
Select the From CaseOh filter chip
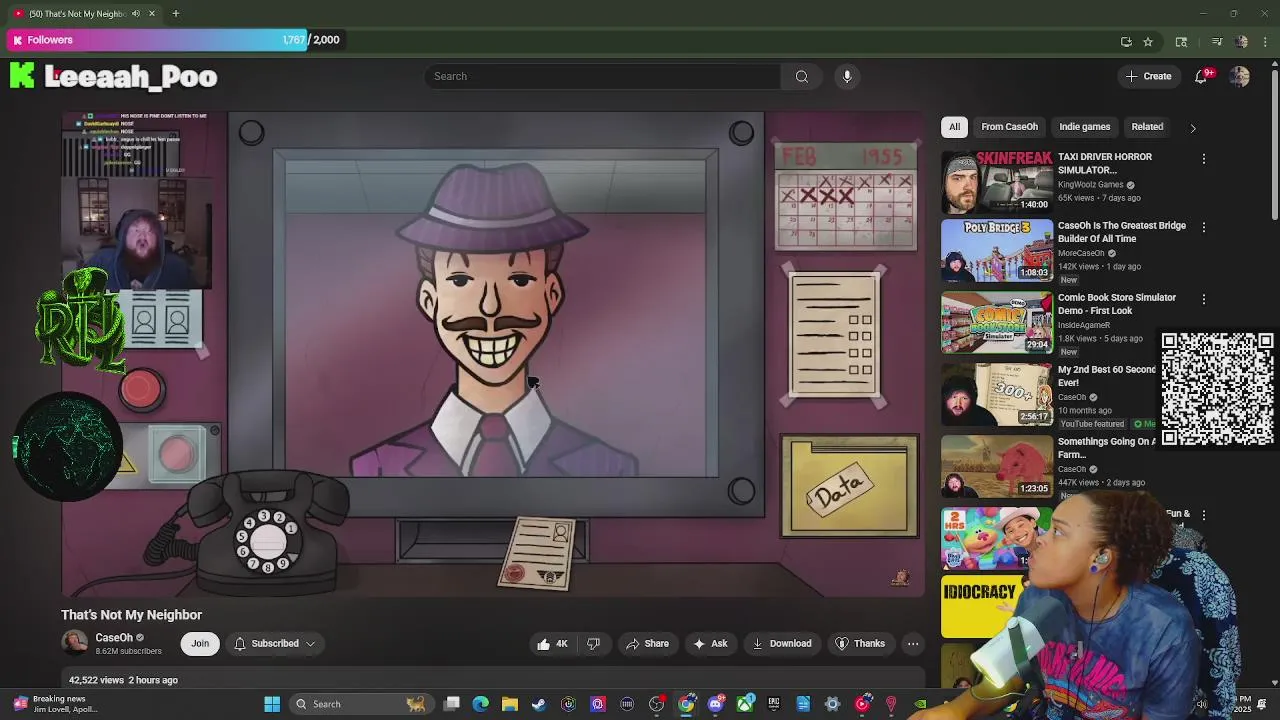pos(1009,127)
